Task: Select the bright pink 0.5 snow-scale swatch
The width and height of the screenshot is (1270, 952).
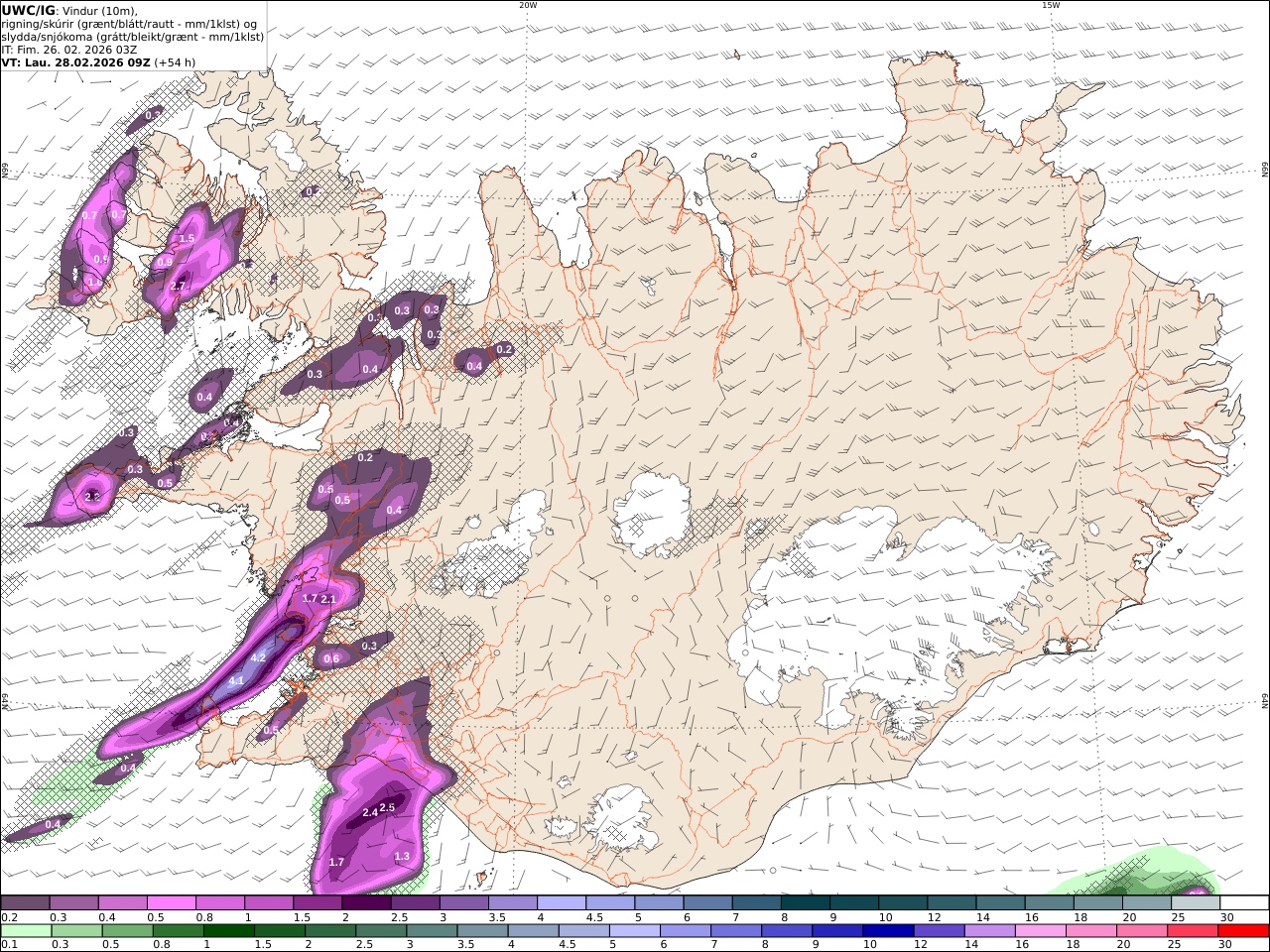Action: pyautogui.click(x=171, y=902)
